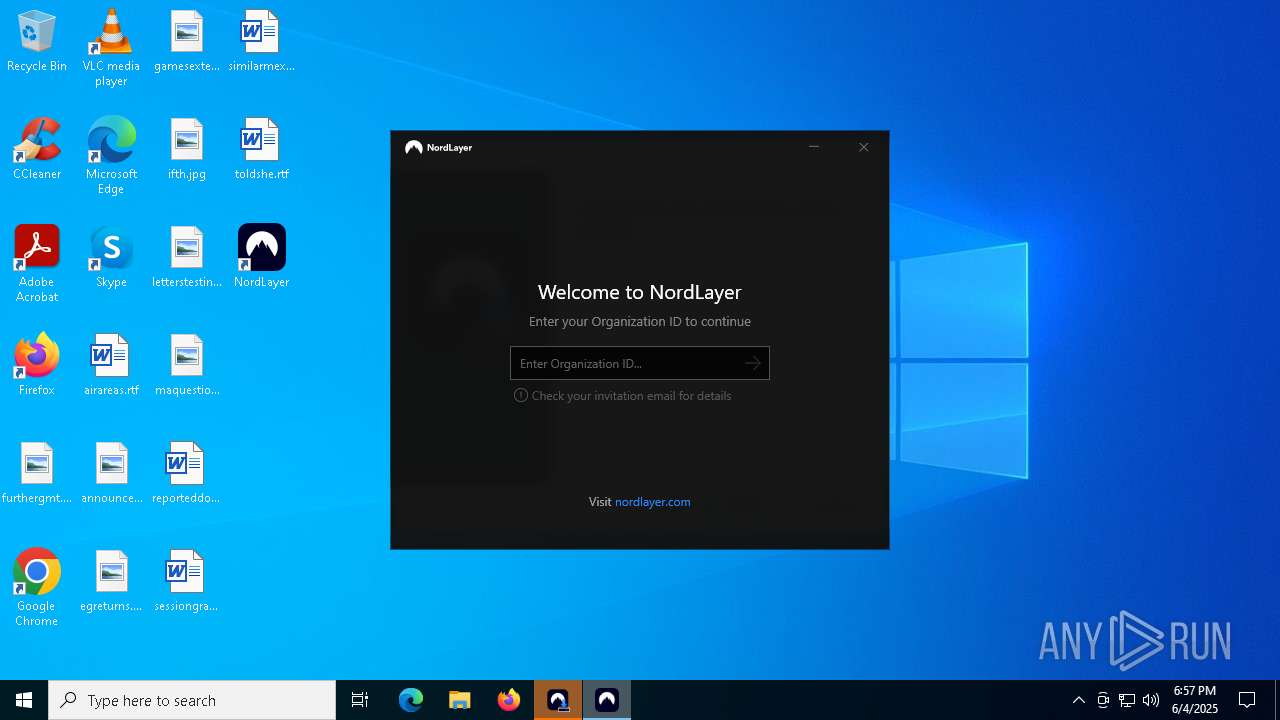Select the sessiongra Word document
Screen dimensions: 1280x720
186,582
